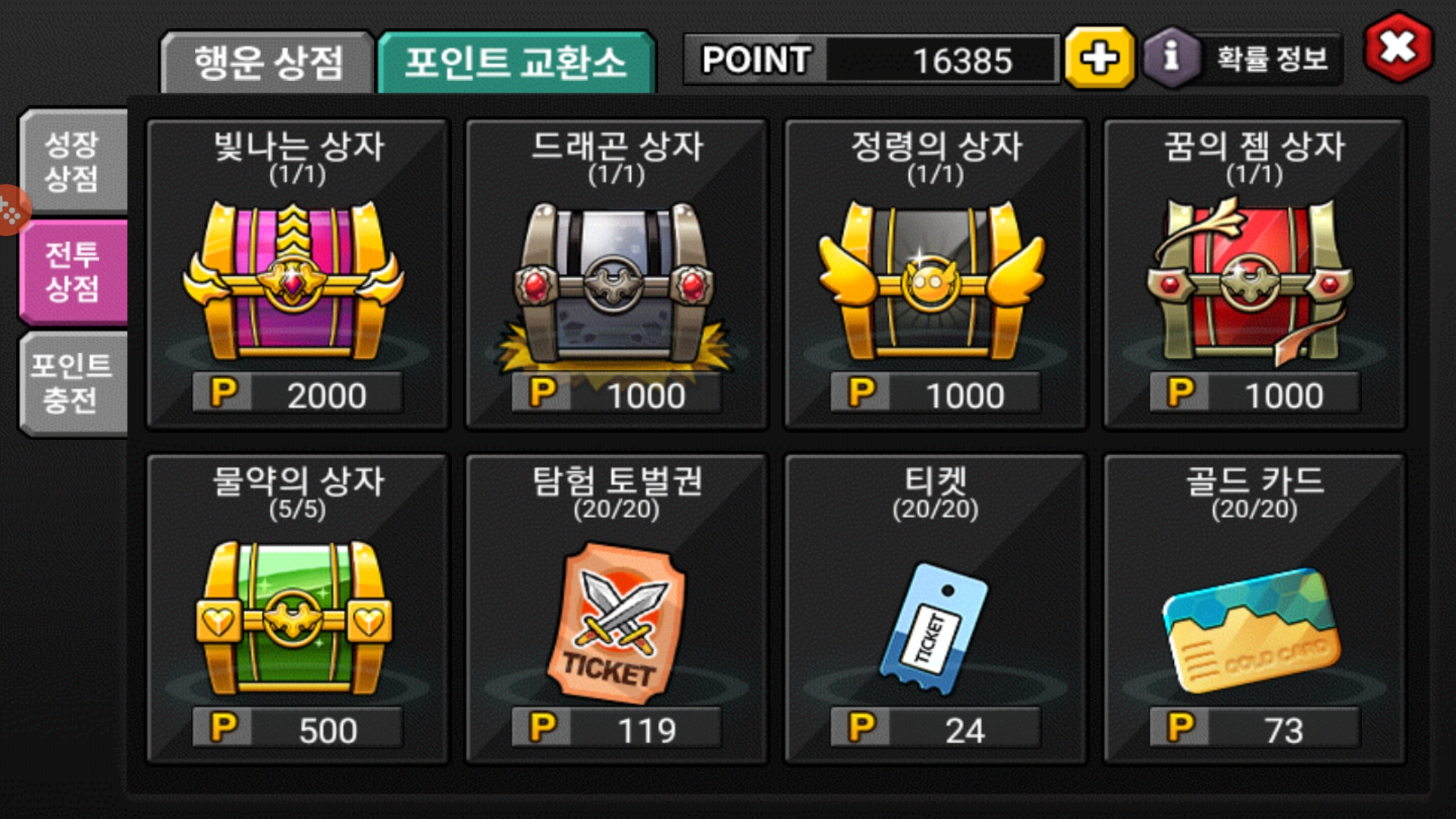Click the yellow plus add points button
The image size is (1456, 819).
click(1100, 58)
